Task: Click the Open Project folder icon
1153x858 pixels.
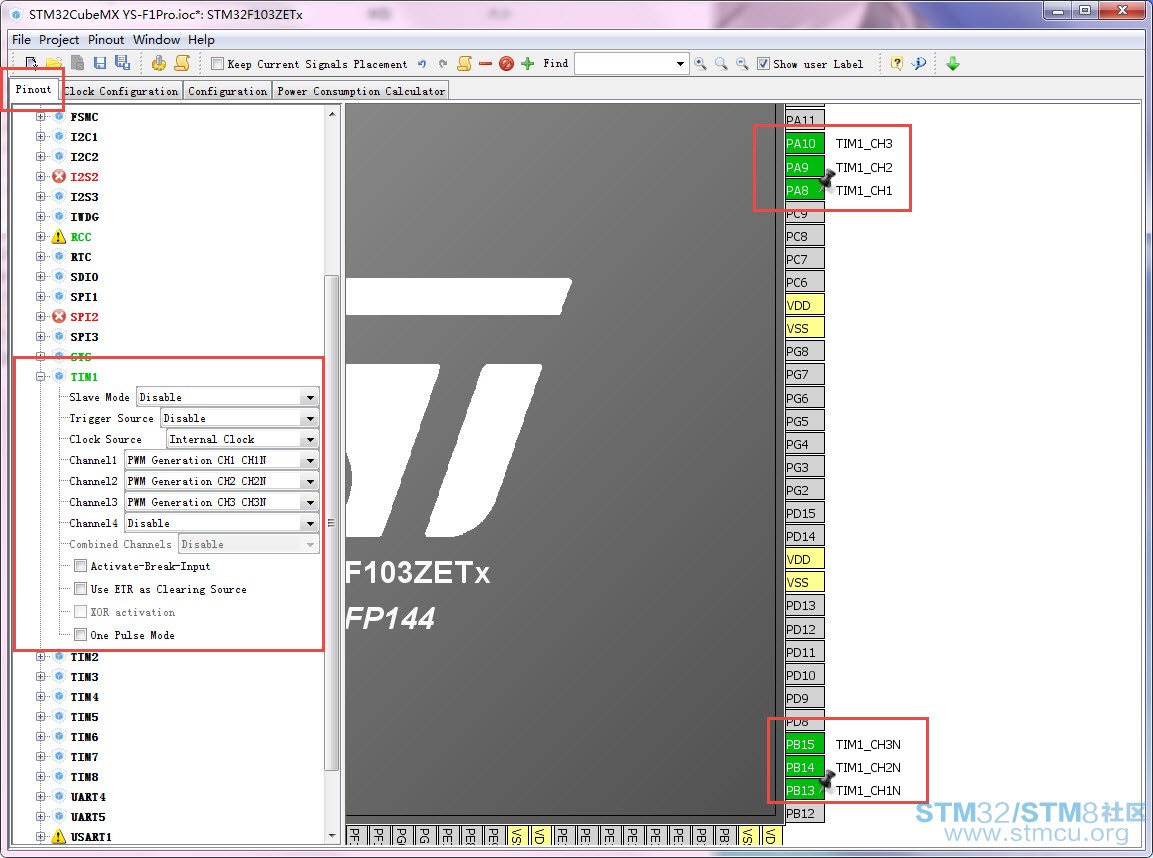Action: (x=54, y=63)
